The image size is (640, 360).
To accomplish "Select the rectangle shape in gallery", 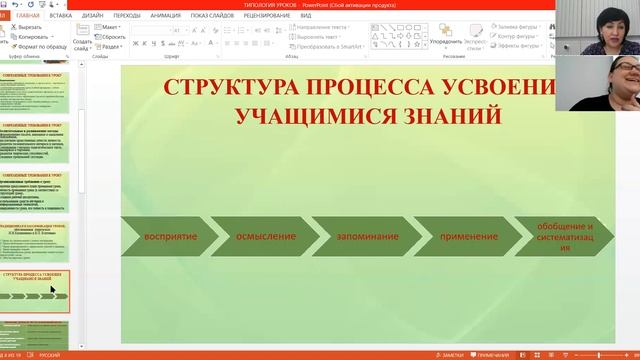I will pyautogui.click(x=400, y=28).
